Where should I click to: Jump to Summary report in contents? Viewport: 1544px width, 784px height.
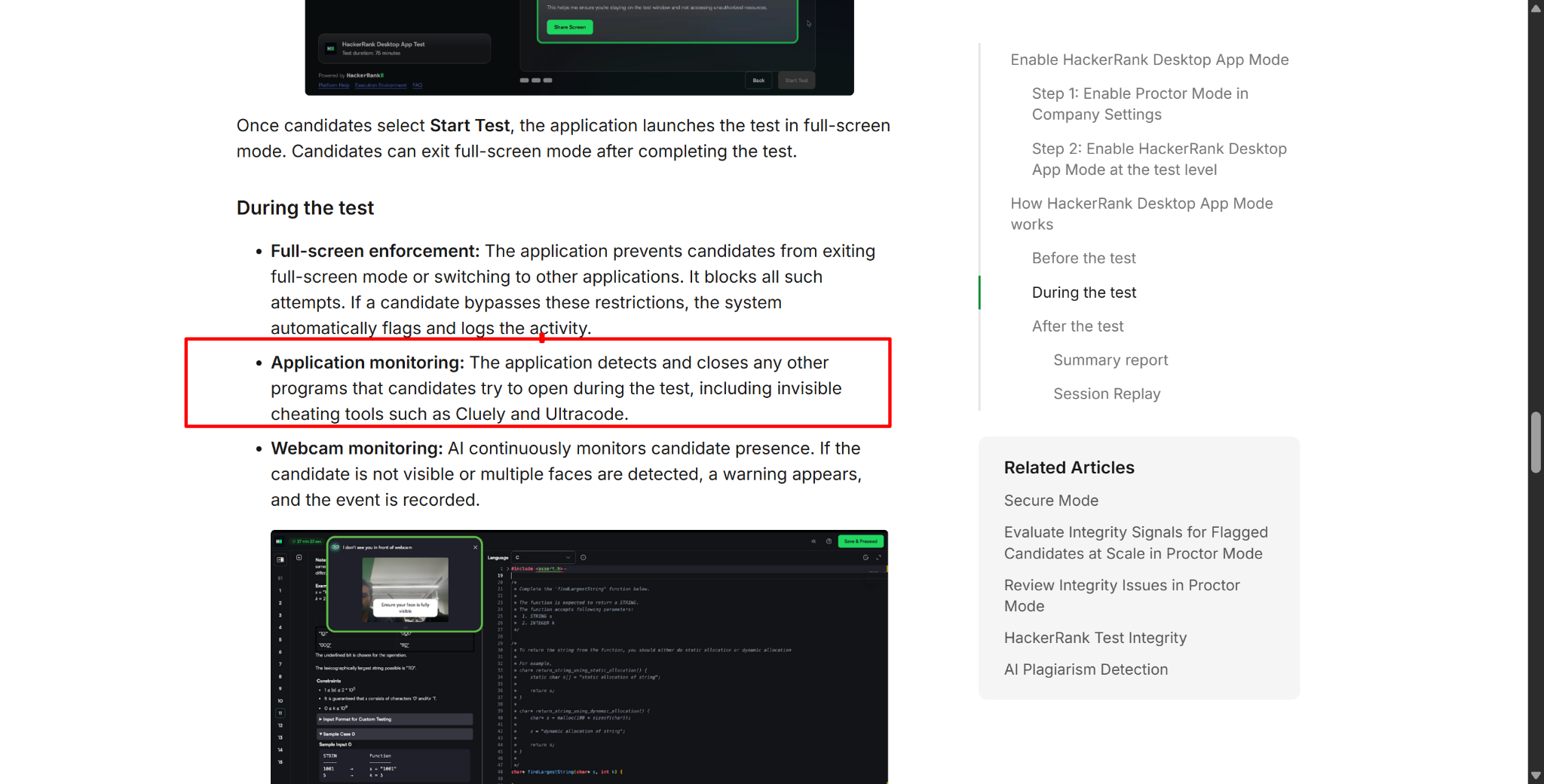pyautogui.click(x=1111, y=360)
